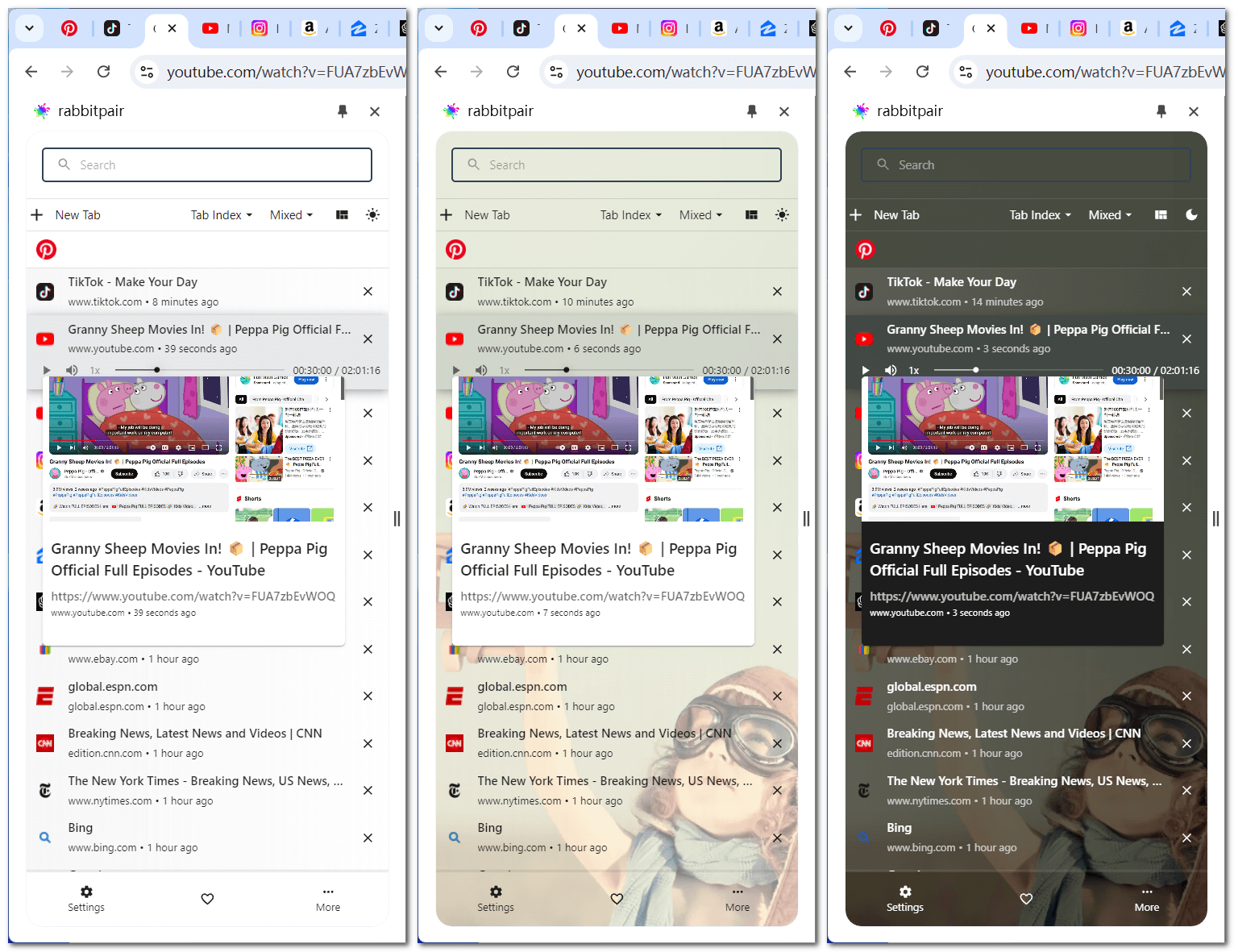Close the CNN tab row in the dark panel
The width and height of the screenshot is (1234, 952).
(x=1186, y=743)
